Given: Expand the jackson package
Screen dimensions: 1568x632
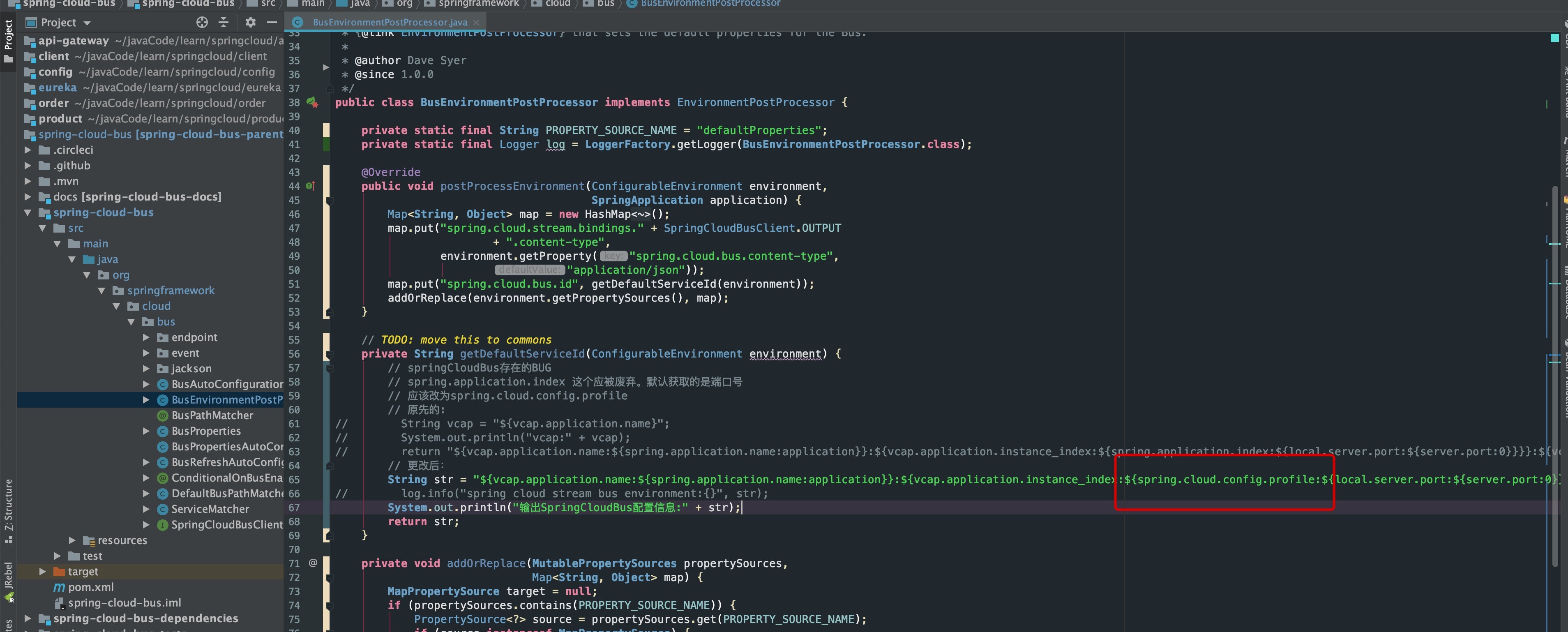Looking at the screenshot, I should click(146, 369).
